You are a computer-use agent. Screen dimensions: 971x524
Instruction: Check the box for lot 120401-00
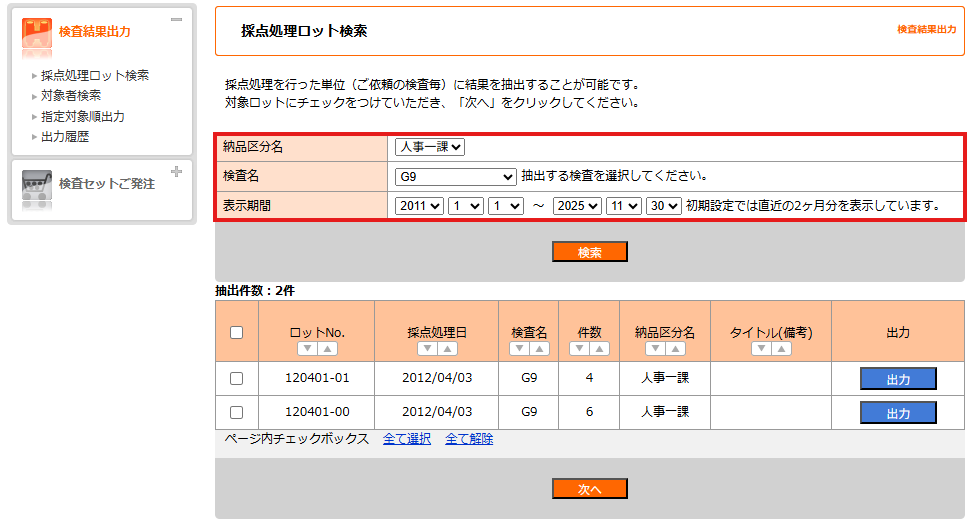coord(237,412)
